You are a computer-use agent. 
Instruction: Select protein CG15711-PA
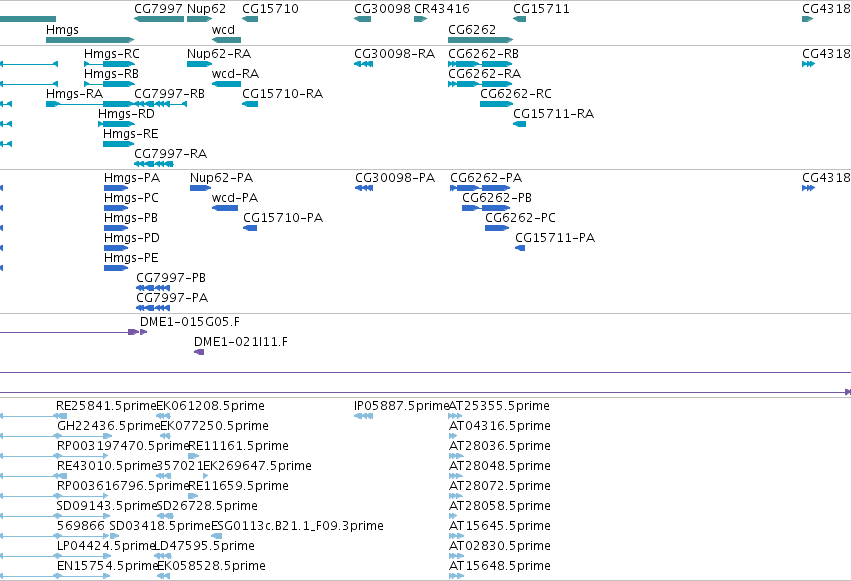coord(555,238)
